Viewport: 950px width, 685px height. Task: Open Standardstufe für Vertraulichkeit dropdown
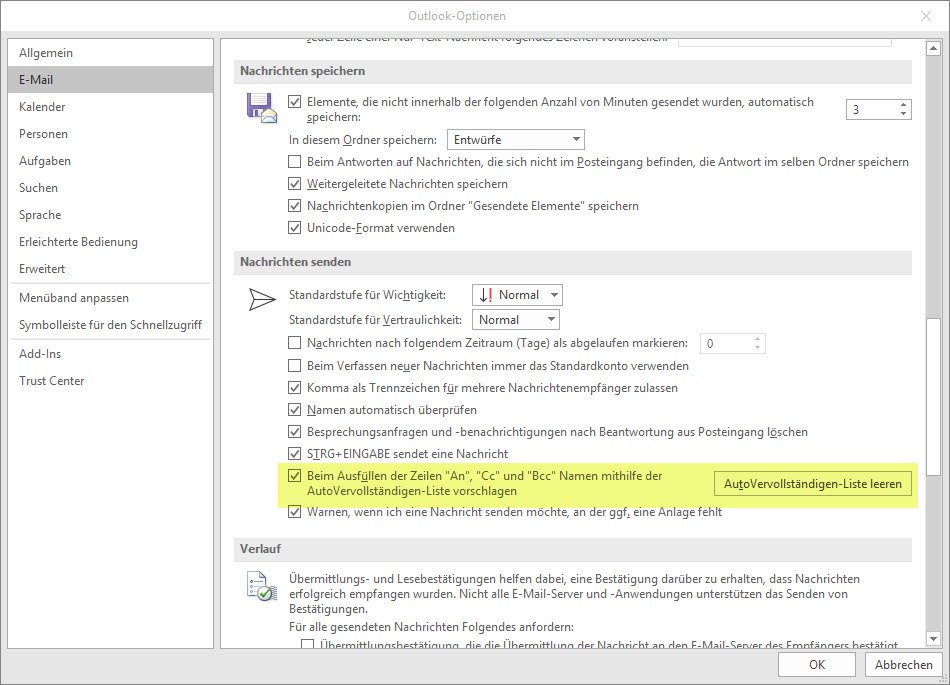click(x=516, y=320)
